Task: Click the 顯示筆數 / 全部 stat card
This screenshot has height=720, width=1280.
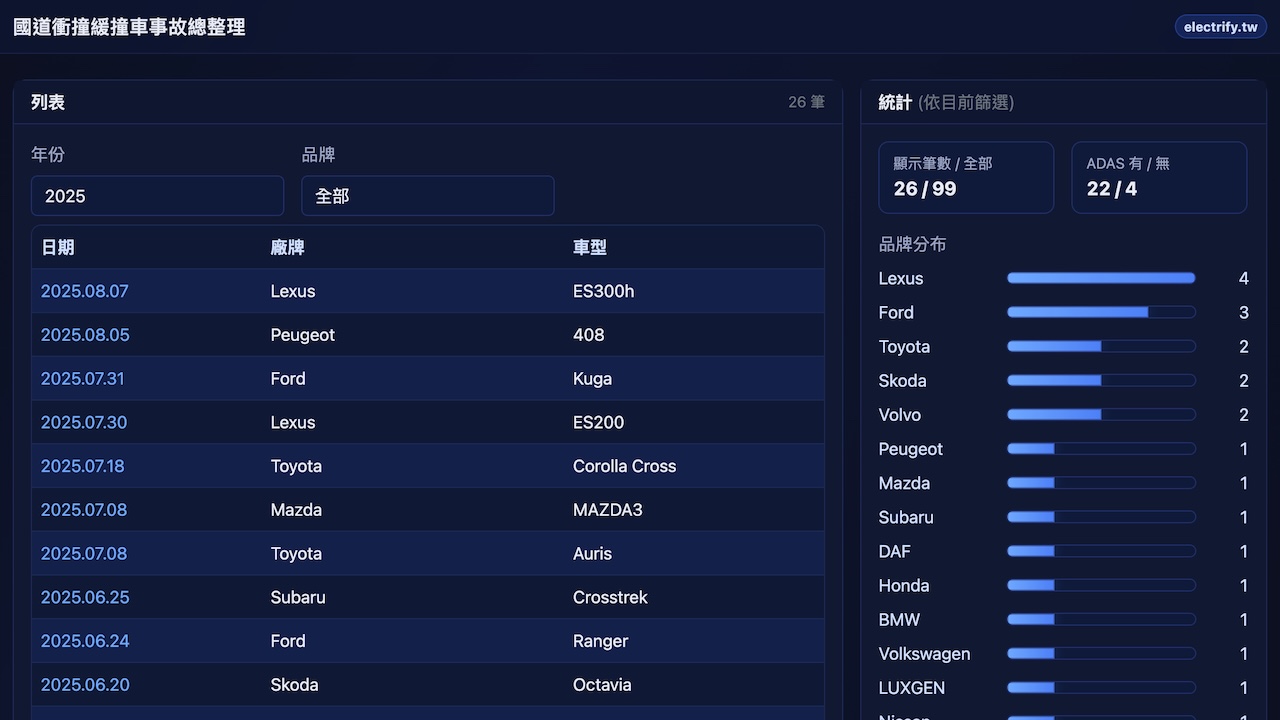Action: [x=966, y=177]
